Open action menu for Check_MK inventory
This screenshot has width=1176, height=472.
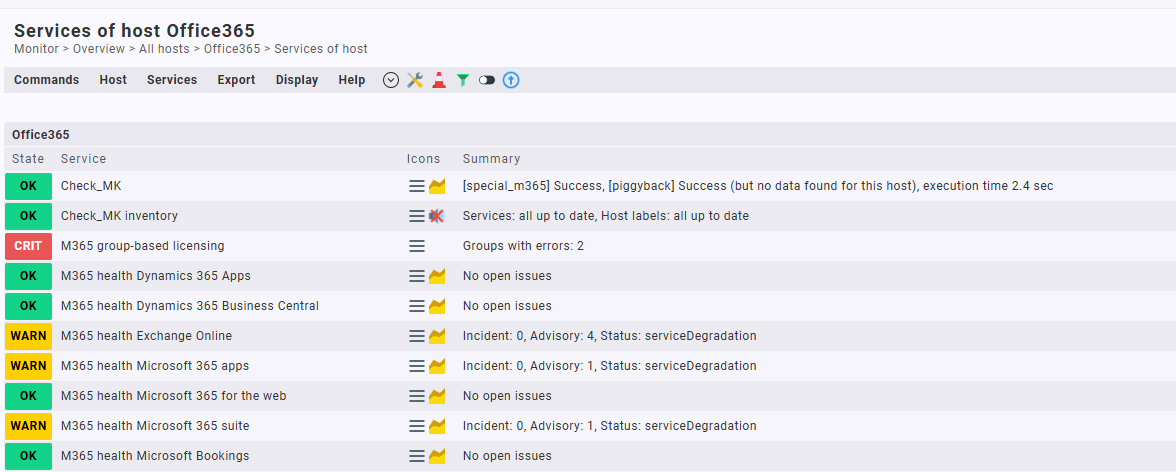click(x=417, y=216)
